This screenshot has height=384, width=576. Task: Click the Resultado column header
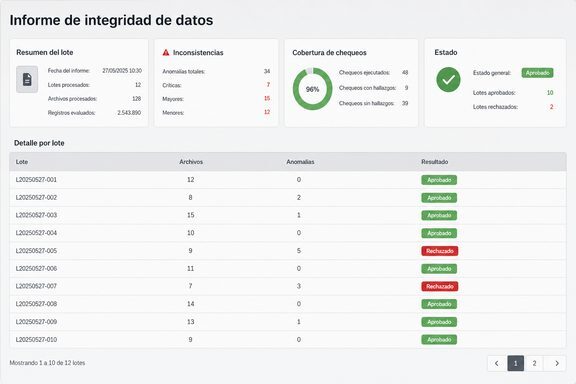[435, 162]
